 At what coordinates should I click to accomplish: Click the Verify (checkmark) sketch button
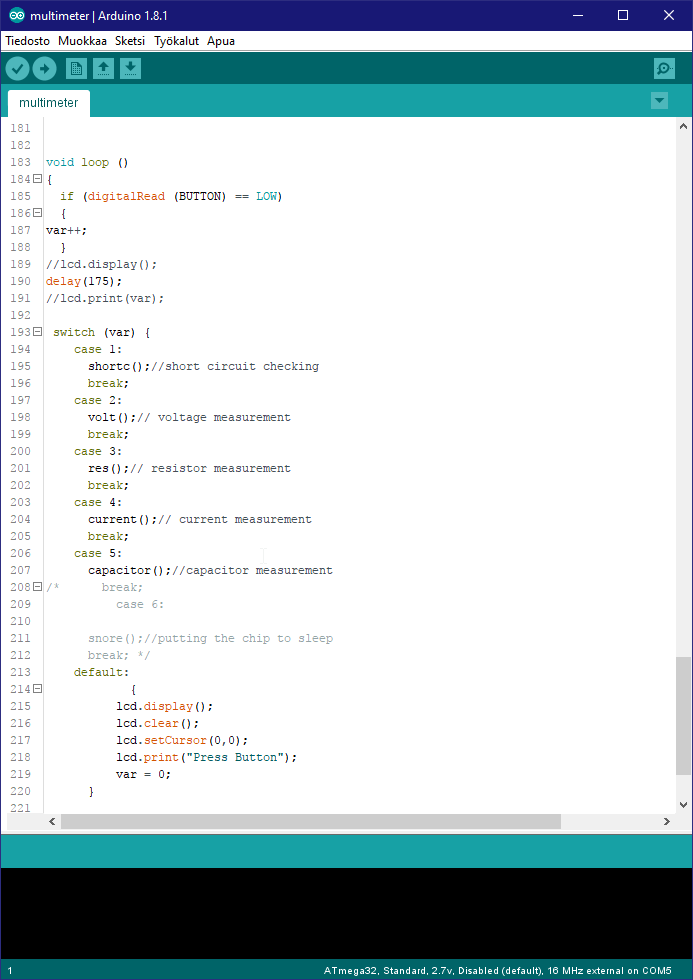pyautogui.click(x=18, y=69)
